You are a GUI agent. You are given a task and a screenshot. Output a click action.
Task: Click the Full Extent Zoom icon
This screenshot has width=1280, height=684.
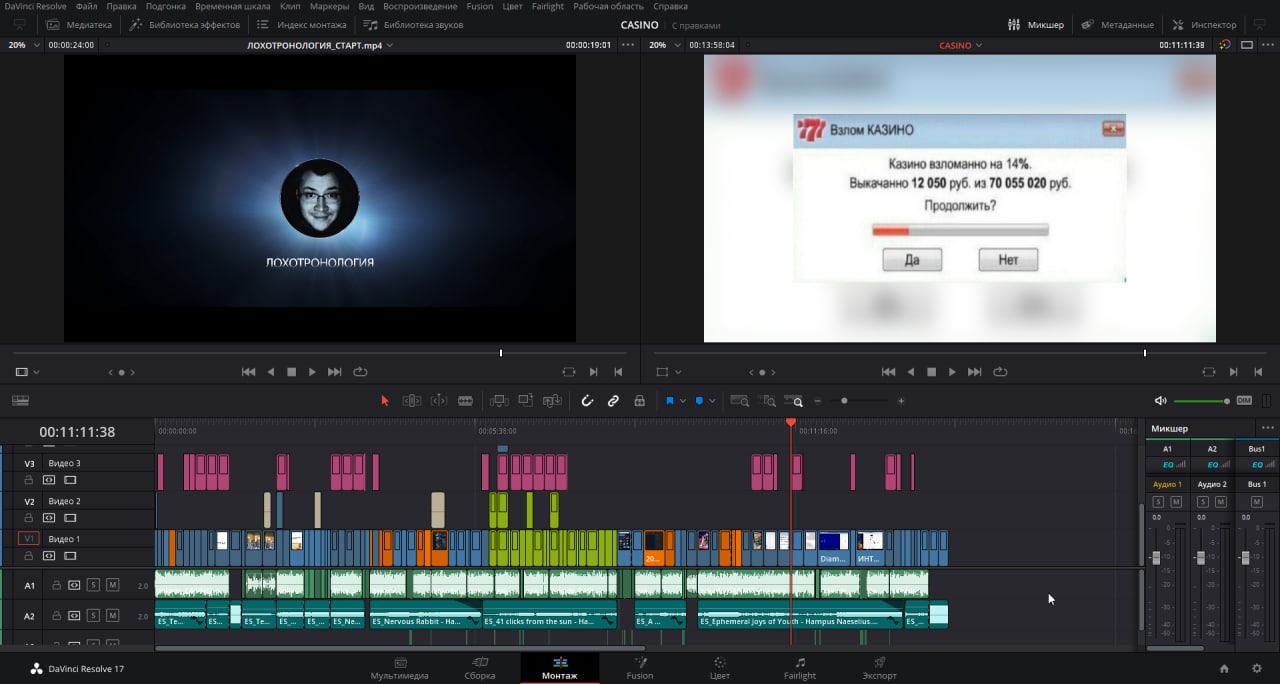tap(740, 400)
